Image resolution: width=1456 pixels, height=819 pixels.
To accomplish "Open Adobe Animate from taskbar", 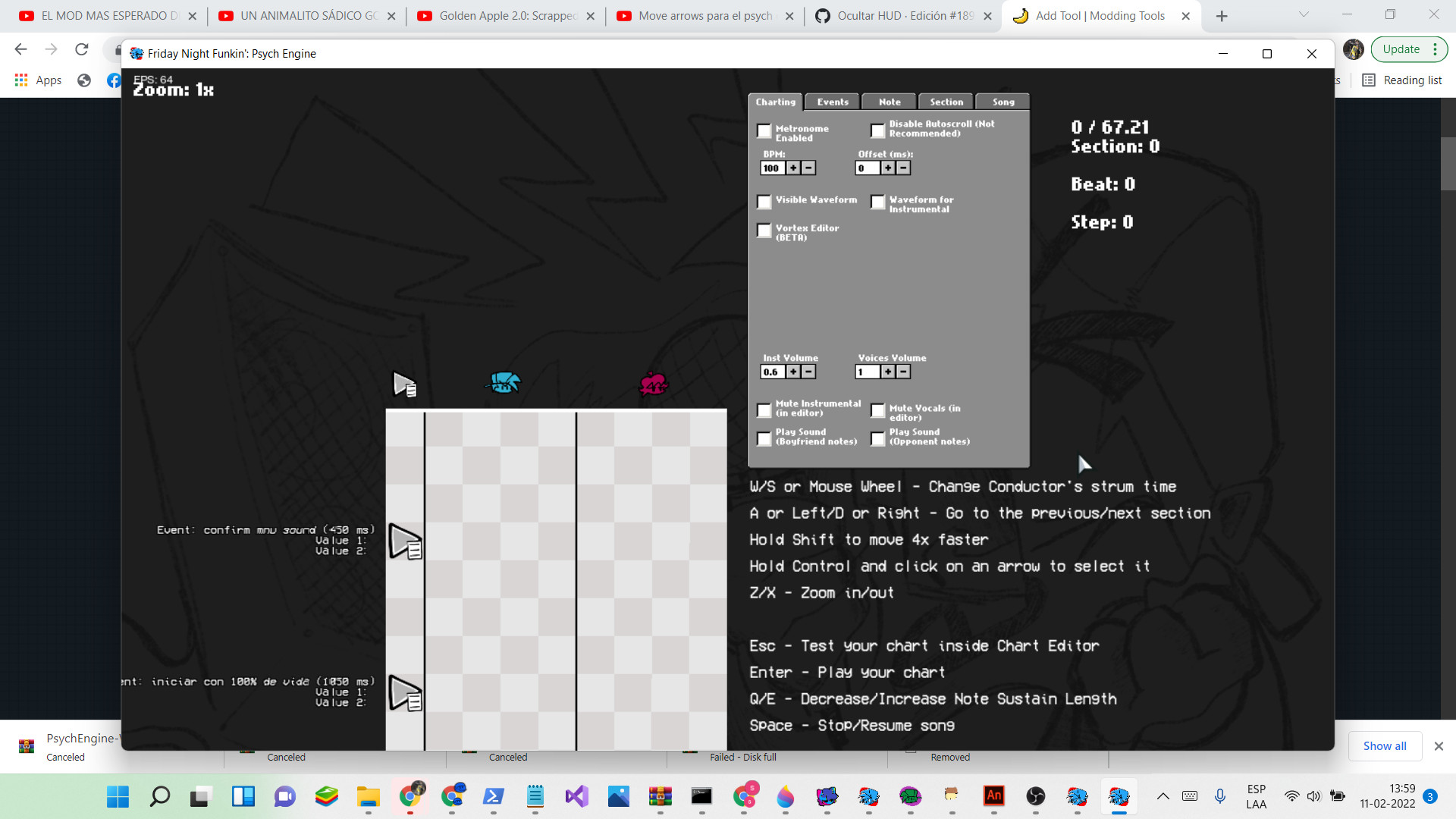I will click(x=993, y=796).
